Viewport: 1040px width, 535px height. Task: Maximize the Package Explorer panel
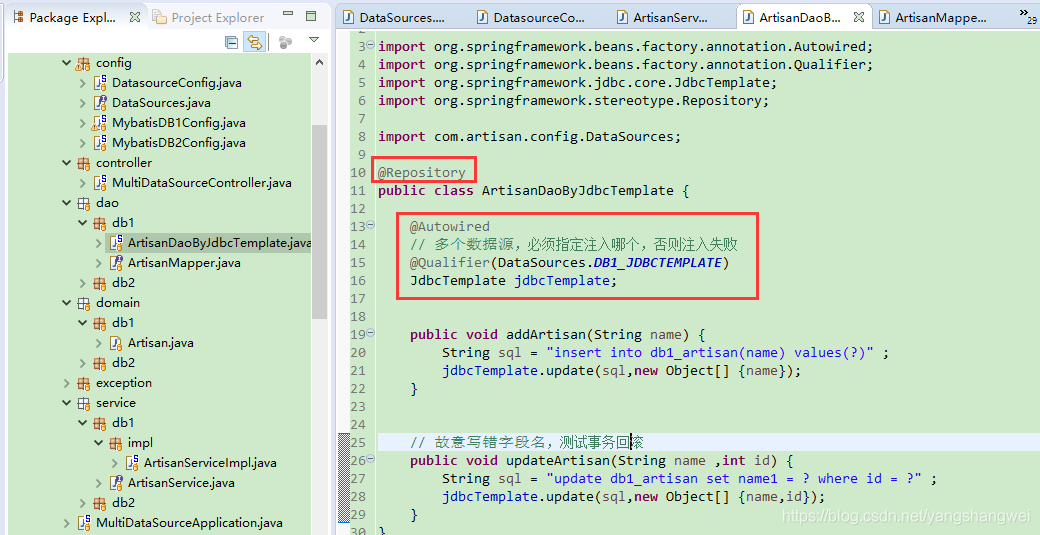tap(311, 17)
